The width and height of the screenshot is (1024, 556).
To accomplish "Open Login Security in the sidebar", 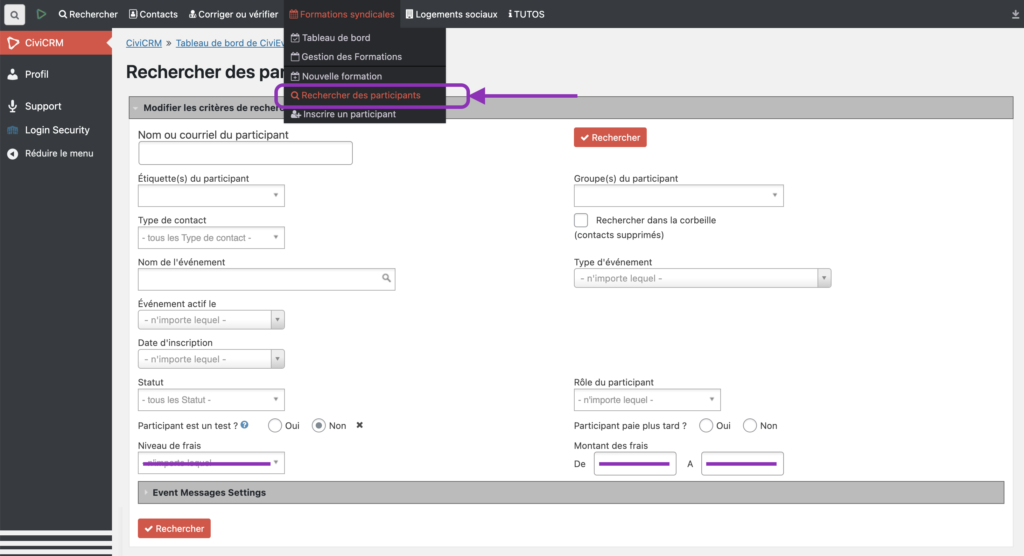I will pyautogui.click(x=57, y=130).
